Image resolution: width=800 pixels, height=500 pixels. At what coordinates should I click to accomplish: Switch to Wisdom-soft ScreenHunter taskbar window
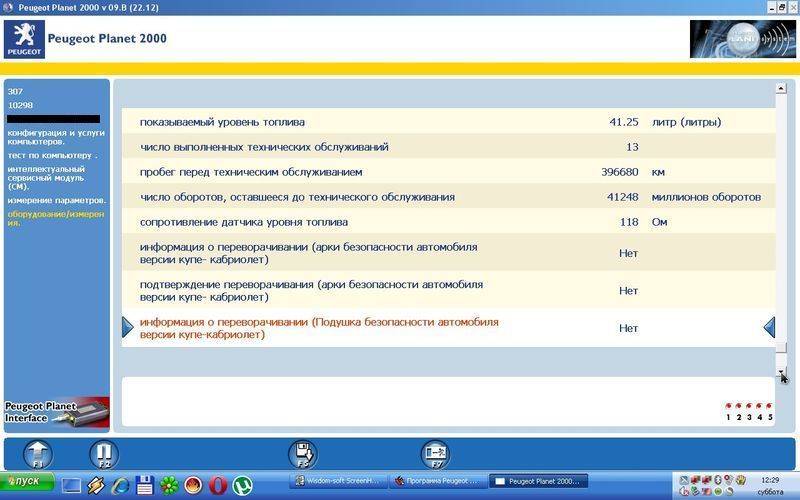pyautogui.click(x=339, y=482)
